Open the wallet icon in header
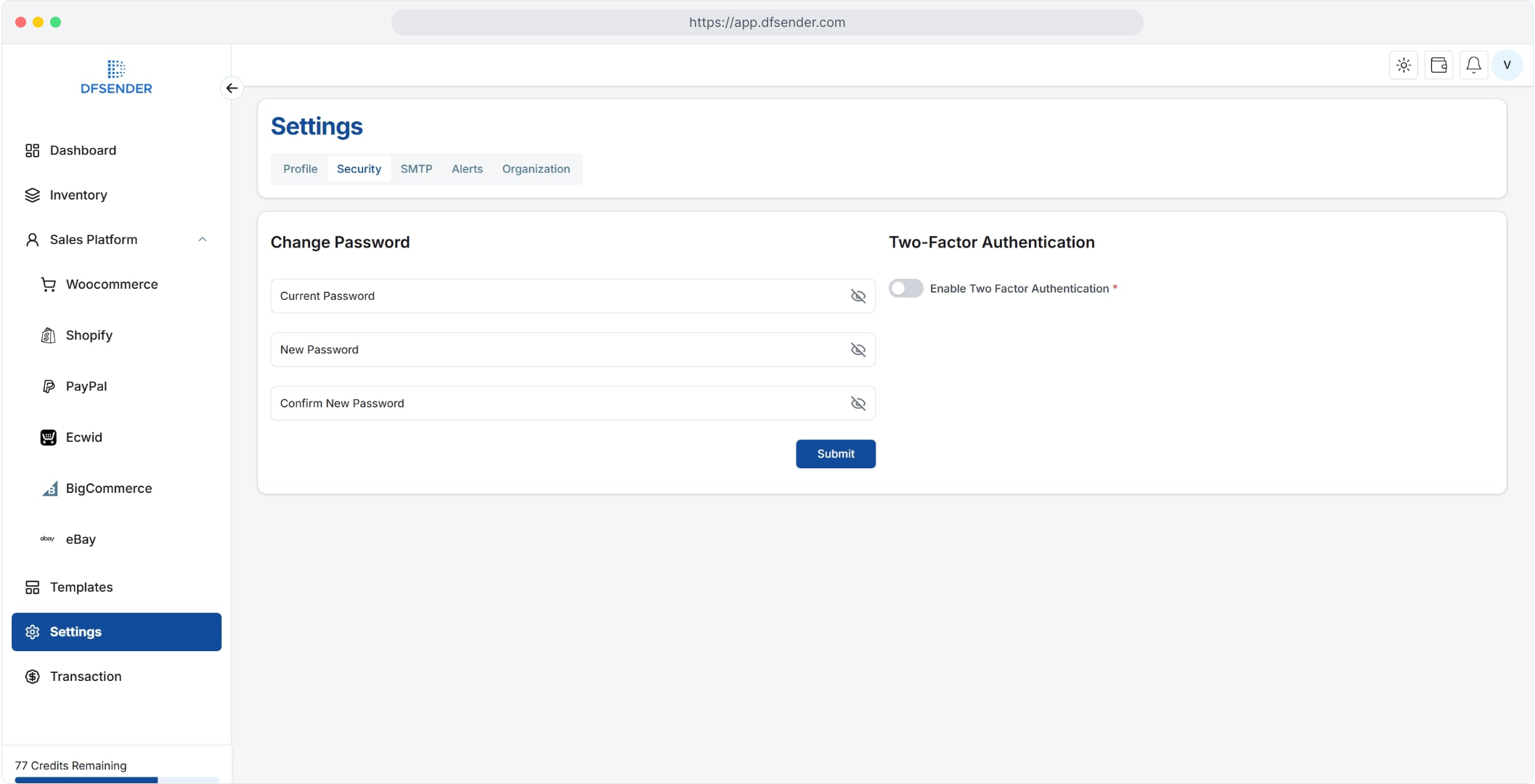 1438,65
